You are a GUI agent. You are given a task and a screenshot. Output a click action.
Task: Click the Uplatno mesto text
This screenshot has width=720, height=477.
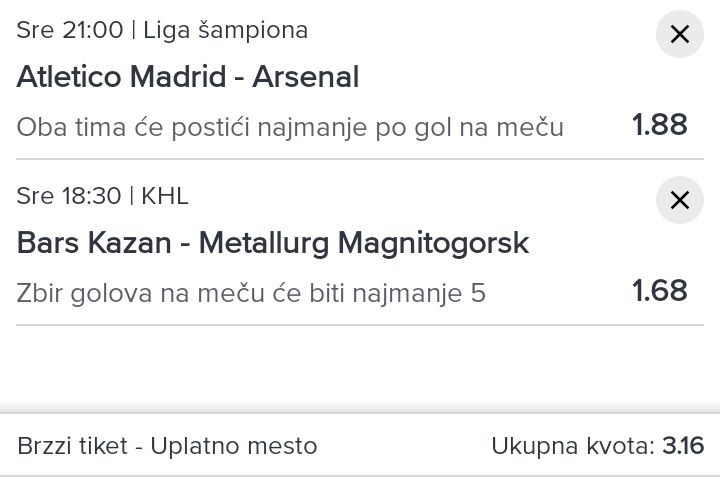pos(234,446)
